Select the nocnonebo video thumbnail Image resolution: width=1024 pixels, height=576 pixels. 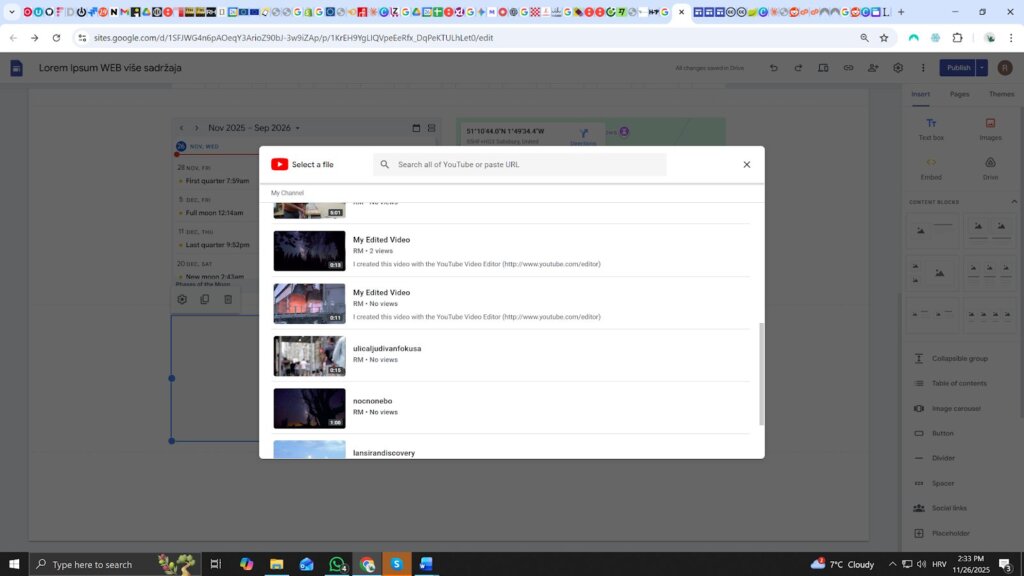[x=309, y=408]
